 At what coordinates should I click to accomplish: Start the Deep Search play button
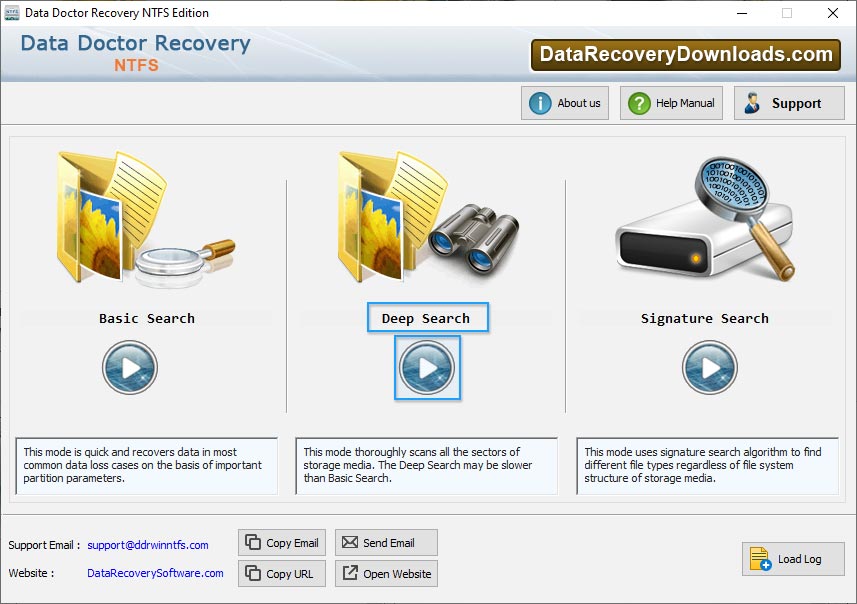click(x=427, y=367)
